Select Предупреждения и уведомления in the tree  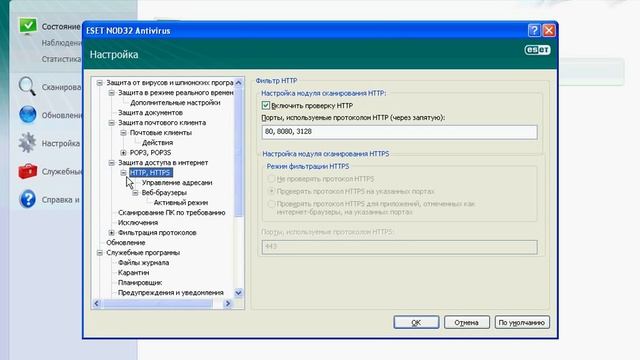tap(171, 293)
